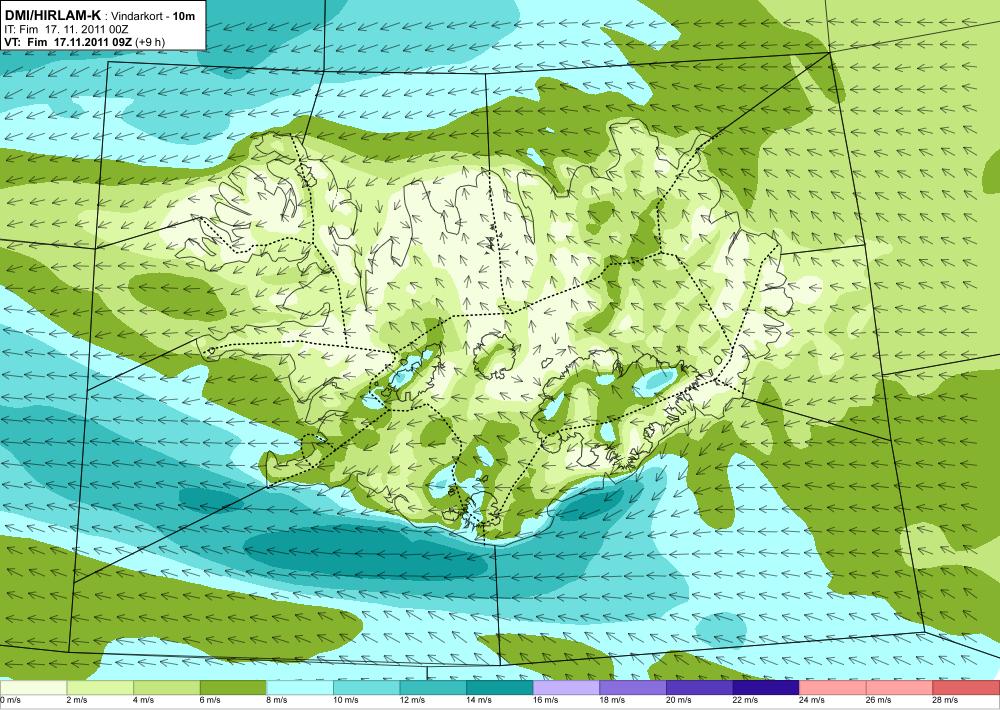This screenshot has width=1000, height=710.
Task: Select the light yellow-green 2–4 m/s legend swatch
Action: click(99, 688)
